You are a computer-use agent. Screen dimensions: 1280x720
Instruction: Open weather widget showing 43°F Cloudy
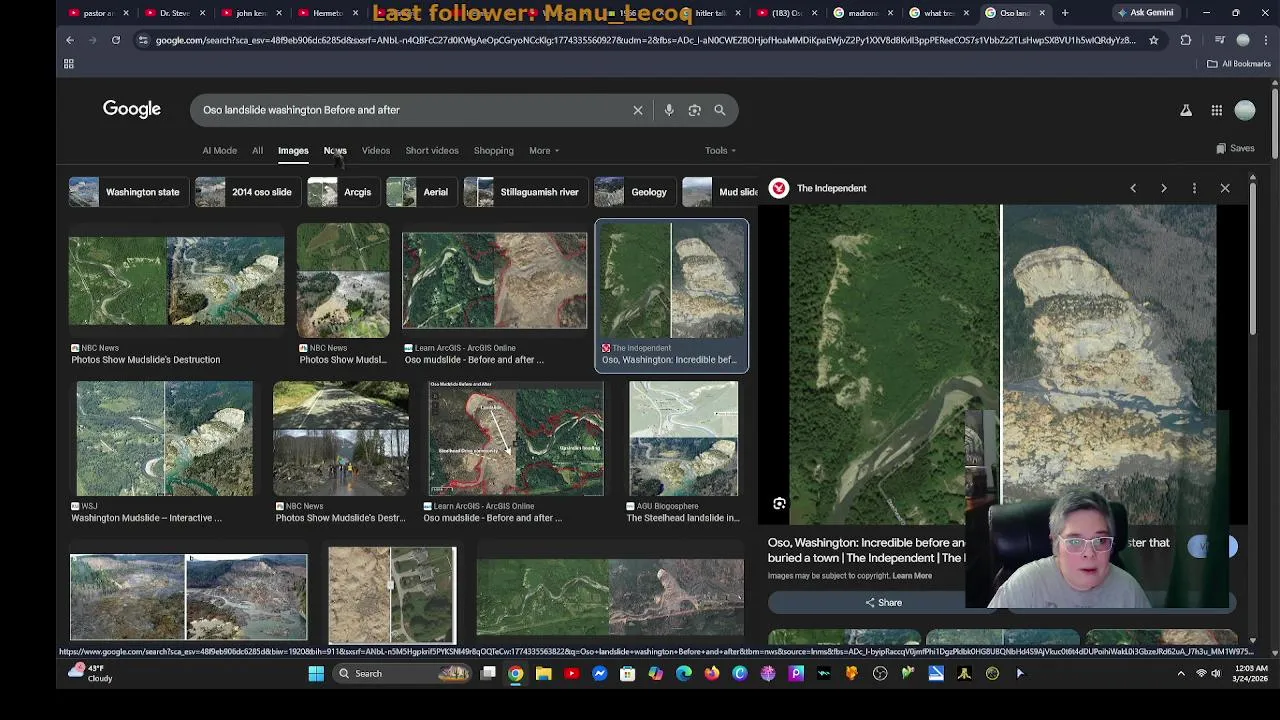[x=90, y=673]
